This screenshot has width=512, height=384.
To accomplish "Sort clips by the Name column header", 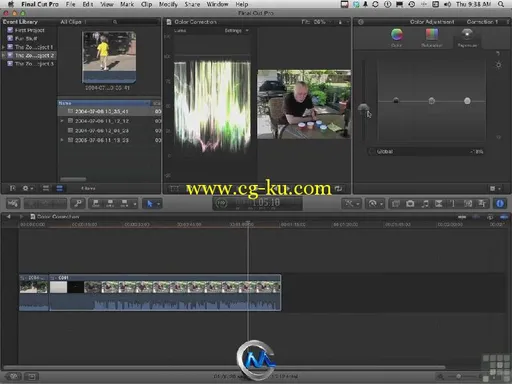I will (103, 103).
